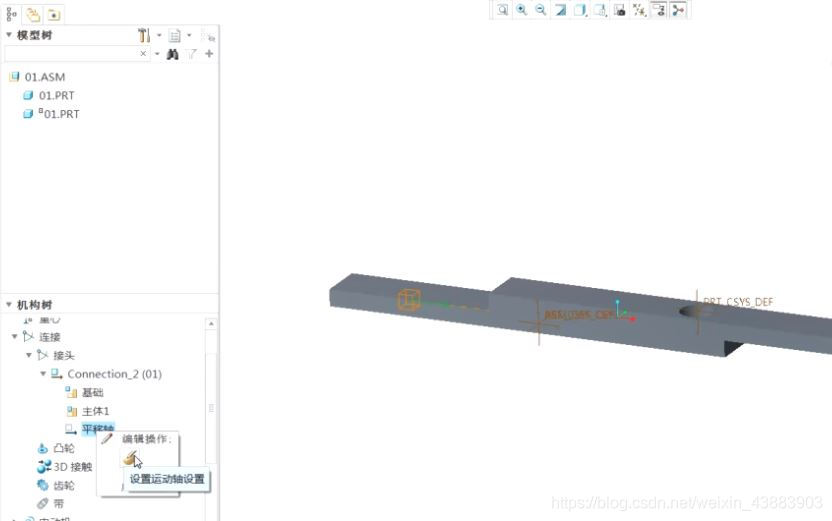The width and height of the screenshot is (832, 521).
Task: Click the Repaint icon in the view toolbar
Action: [x=561, y=9]
